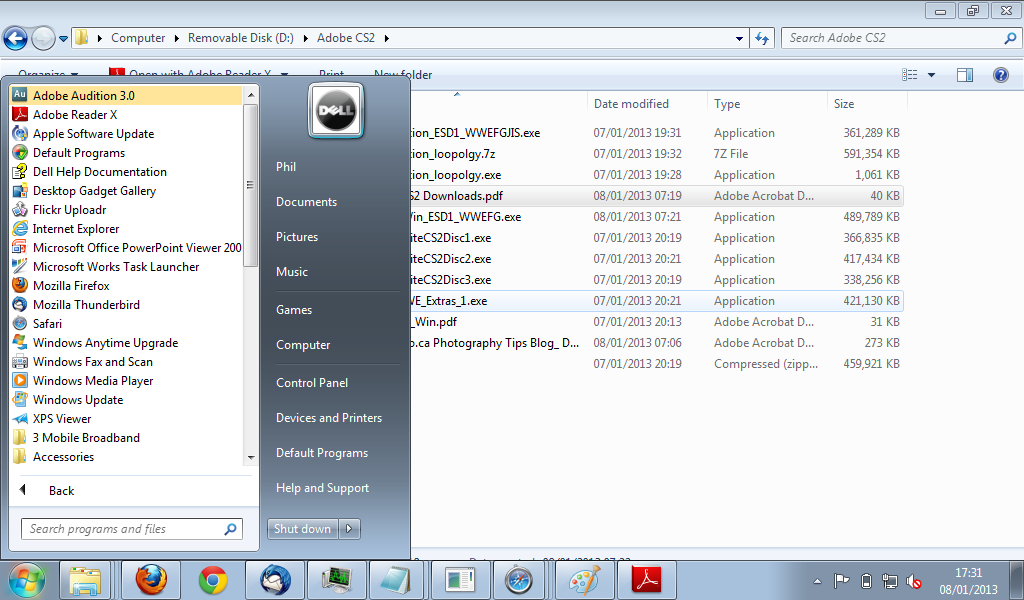Open Pictures from the Start menu
This screenshot has width=1024, height=600.
pyautogui.click(x=297, y=237)
